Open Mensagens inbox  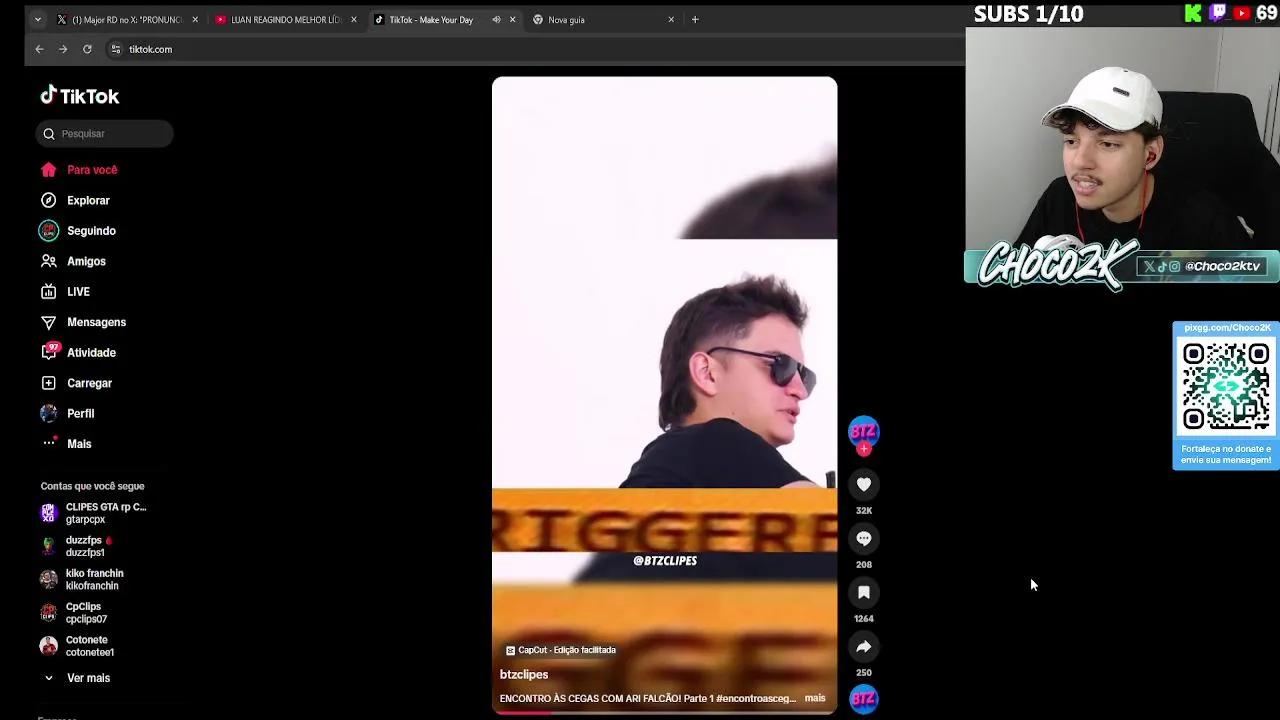click(96, 322)
